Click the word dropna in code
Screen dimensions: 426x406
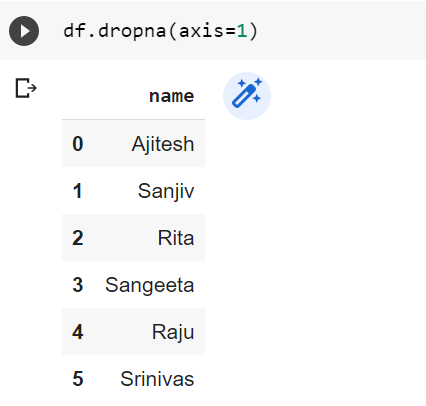132,31
